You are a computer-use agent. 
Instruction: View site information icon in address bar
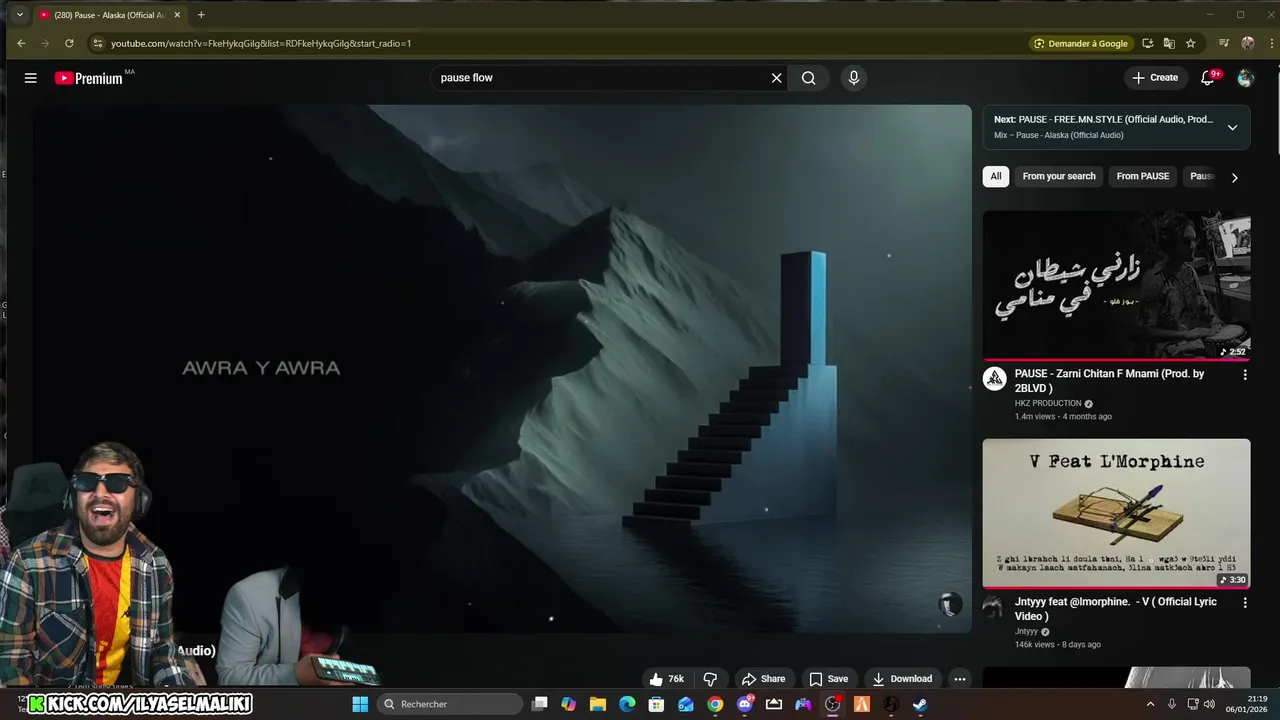[97, 43]
